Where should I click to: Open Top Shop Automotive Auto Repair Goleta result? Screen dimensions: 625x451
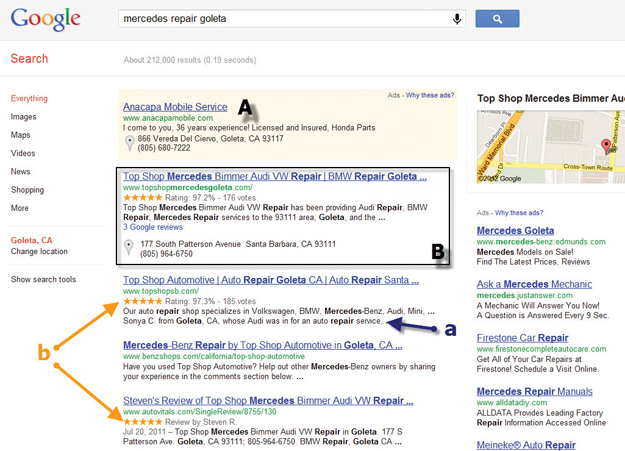[x=271, y=280]
